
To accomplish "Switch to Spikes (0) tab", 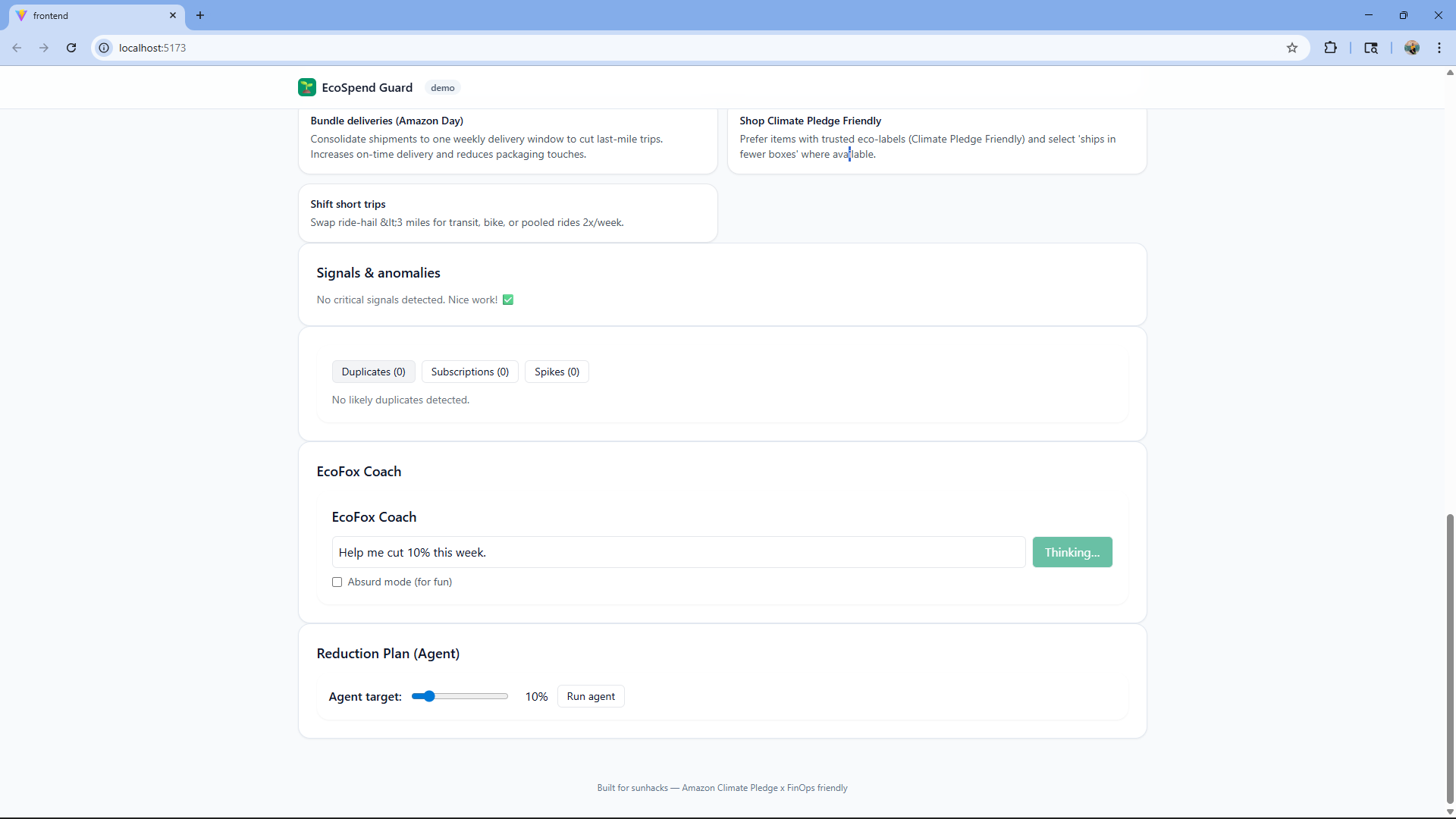I will (557, 372).
